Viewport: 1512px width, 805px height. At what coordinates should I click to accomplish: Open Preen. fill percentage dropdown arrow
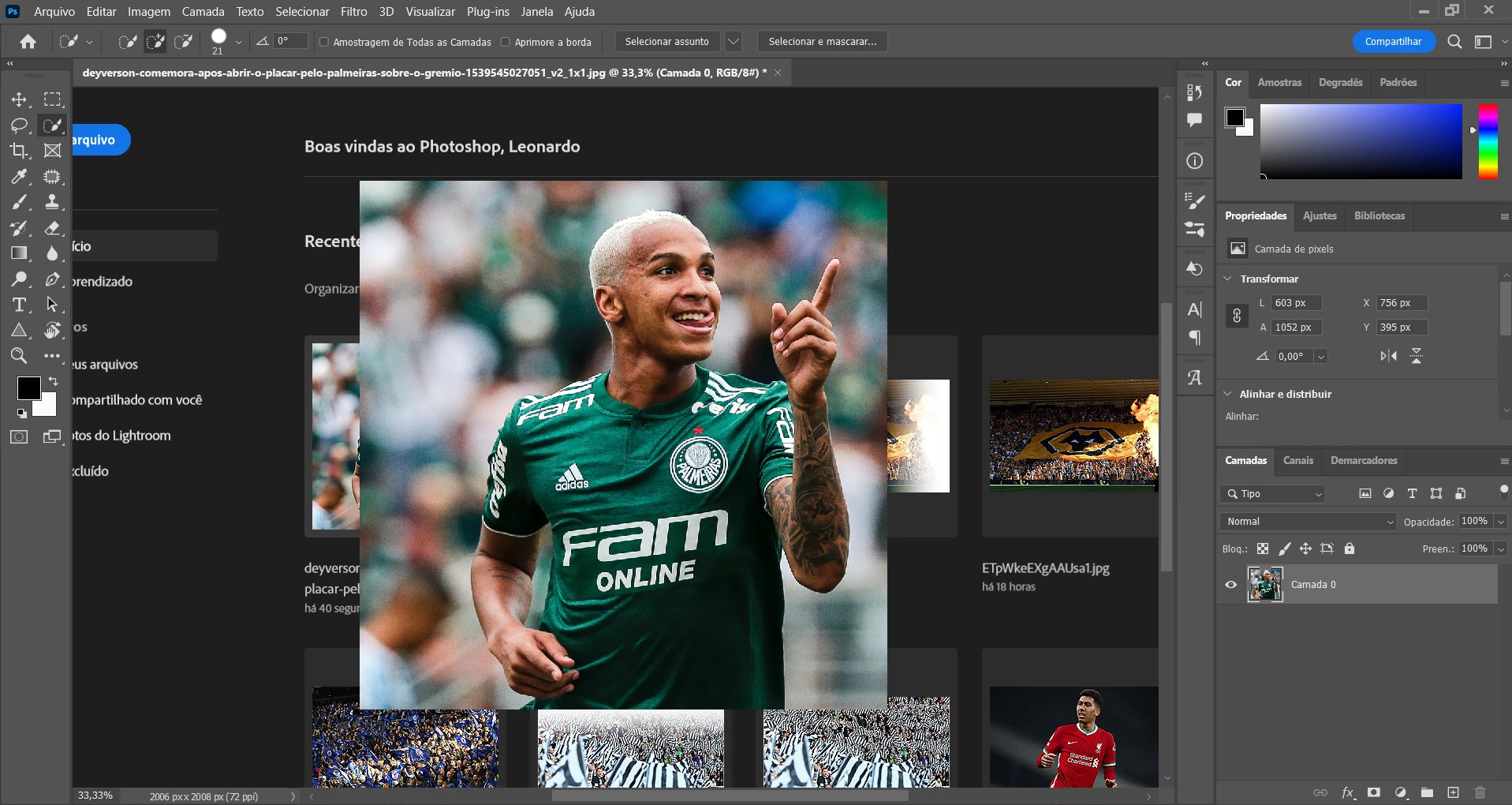[1501, 549]
